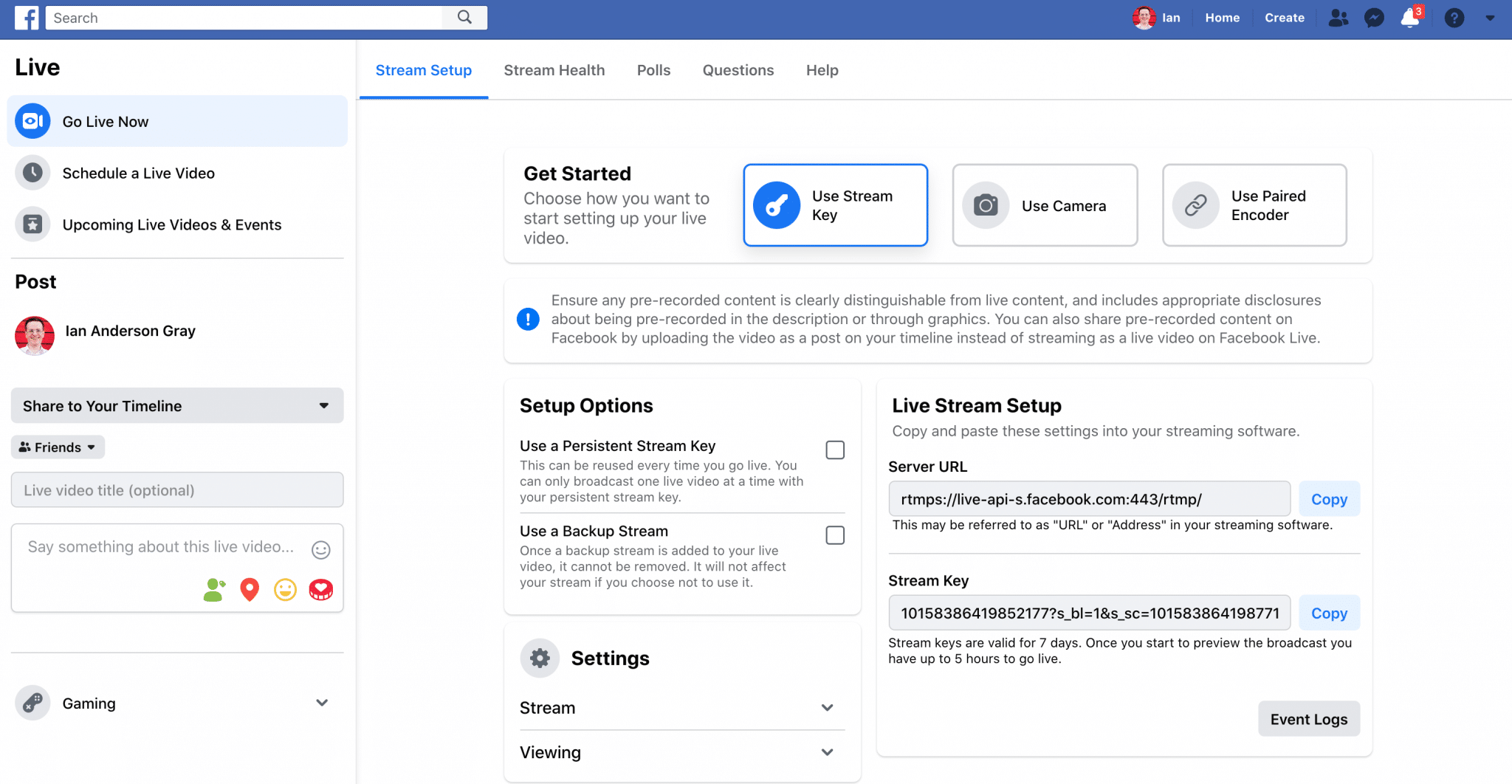Click the Stream Key text field
1512x784 pixels.
[x=1089, y=613]
